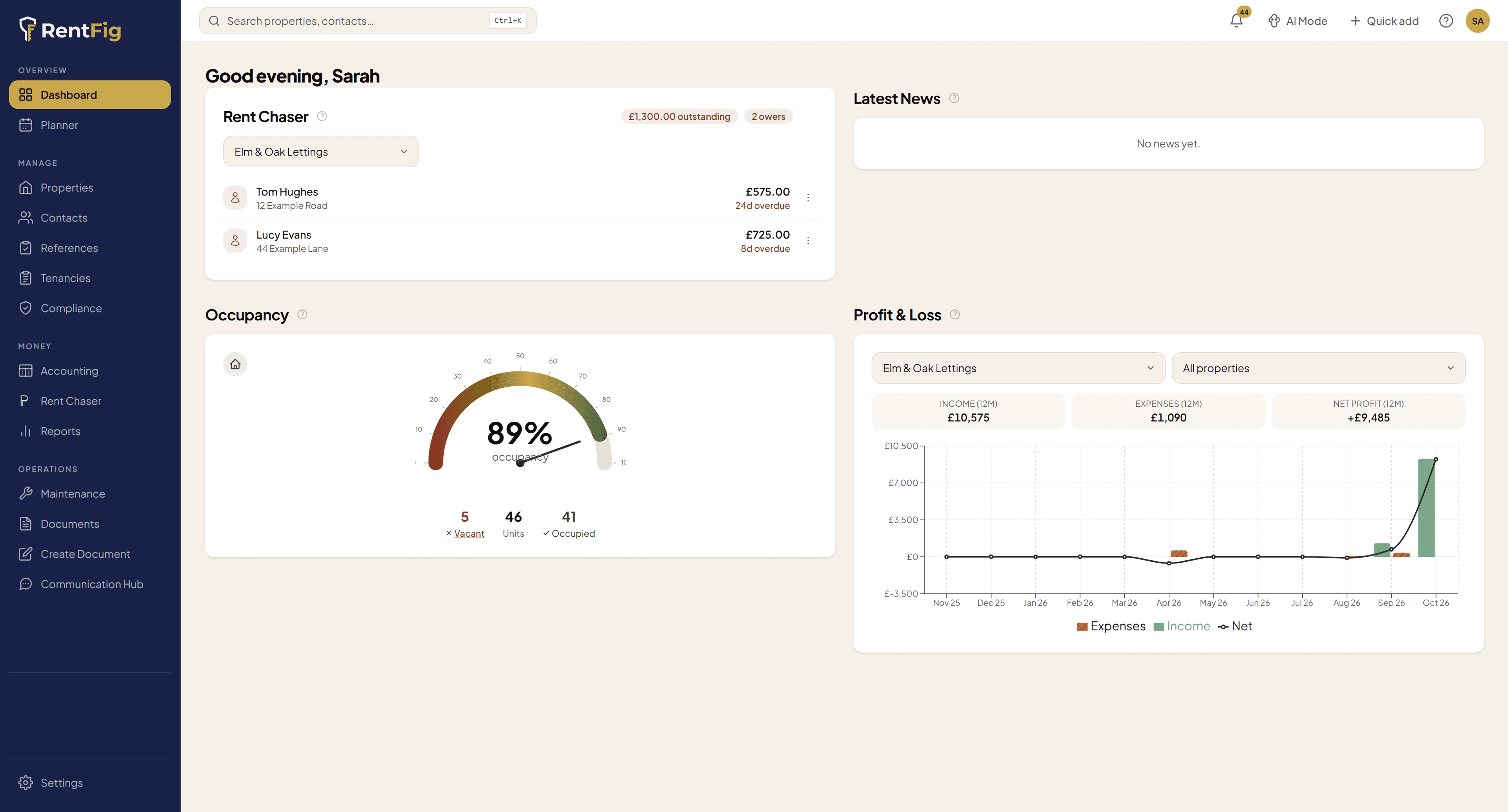Open the Tom Hughes tenant row
The width and height of the screenshot is (1508, 812).
click(520, 198)
